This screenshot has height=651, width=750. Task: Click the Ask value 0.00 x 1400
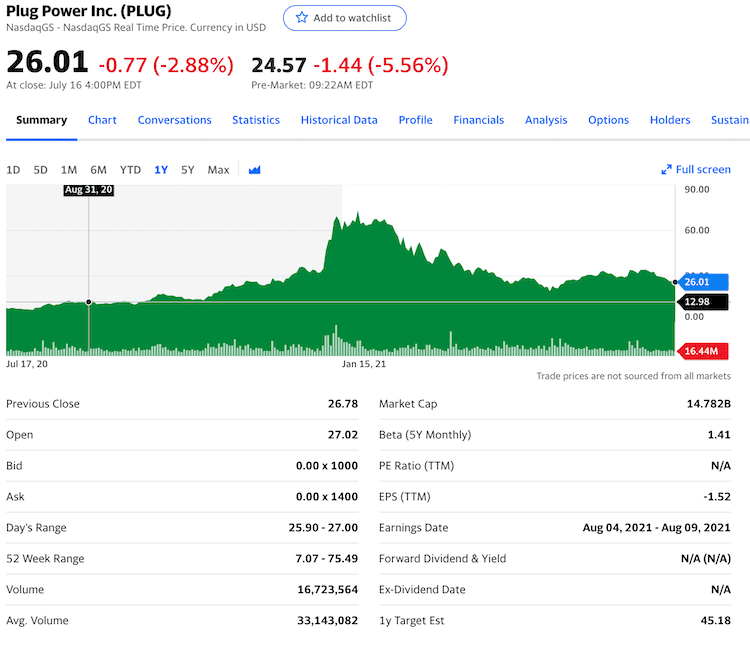pos(327,497)
